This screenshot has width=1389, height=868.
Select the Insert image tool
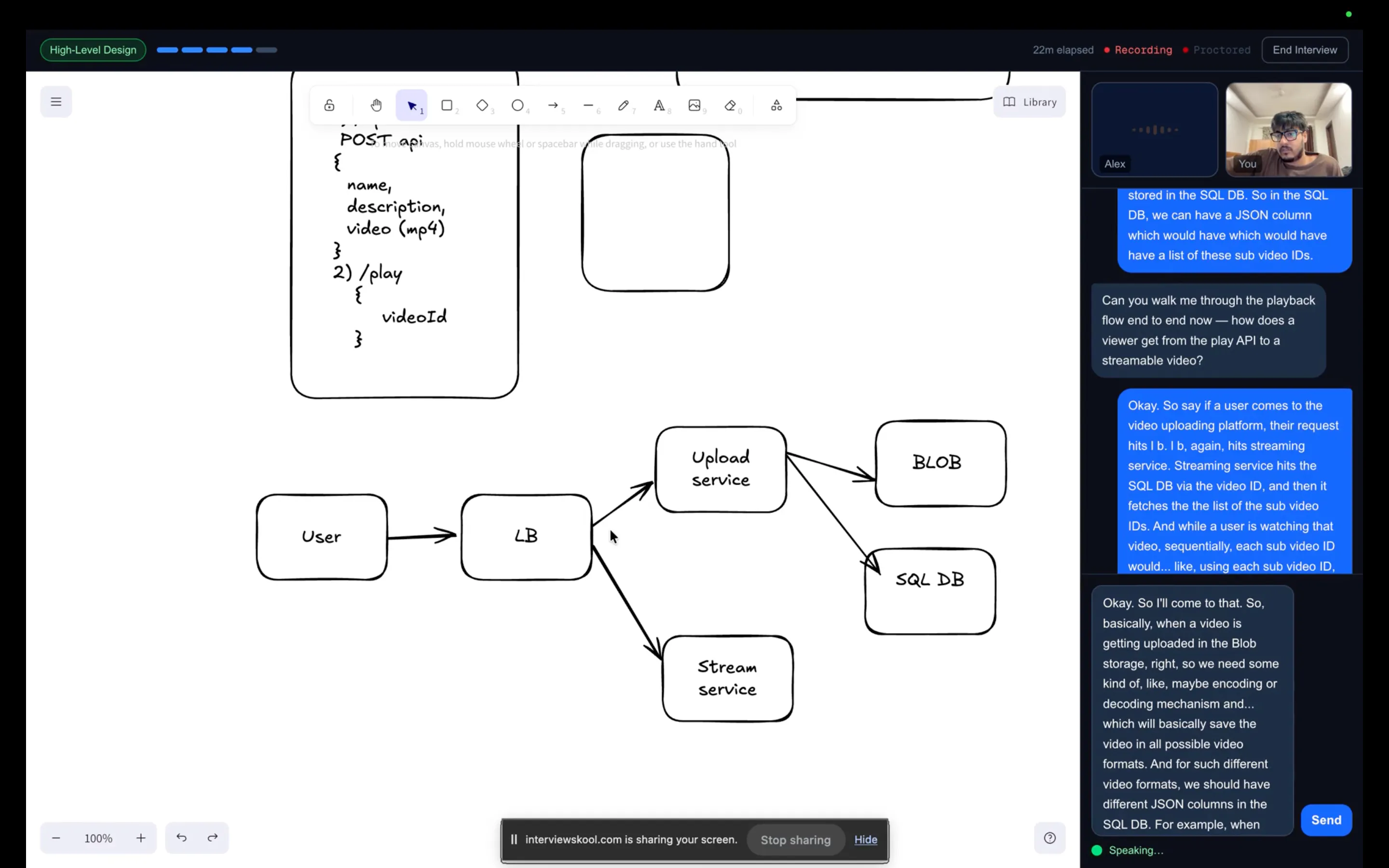point(694,105)
